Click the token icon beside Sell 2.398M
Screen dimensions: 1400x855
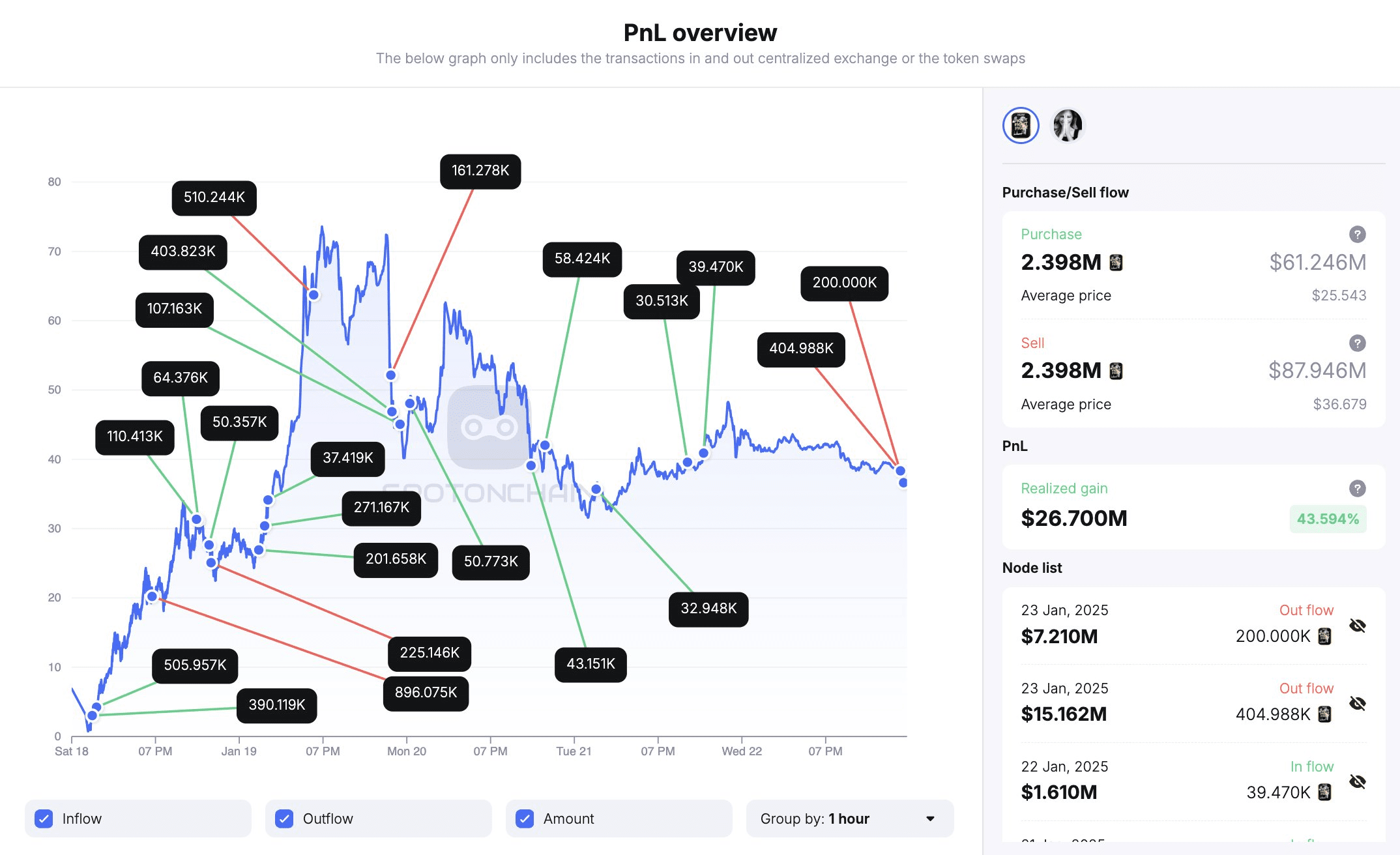click(1116, 370)
